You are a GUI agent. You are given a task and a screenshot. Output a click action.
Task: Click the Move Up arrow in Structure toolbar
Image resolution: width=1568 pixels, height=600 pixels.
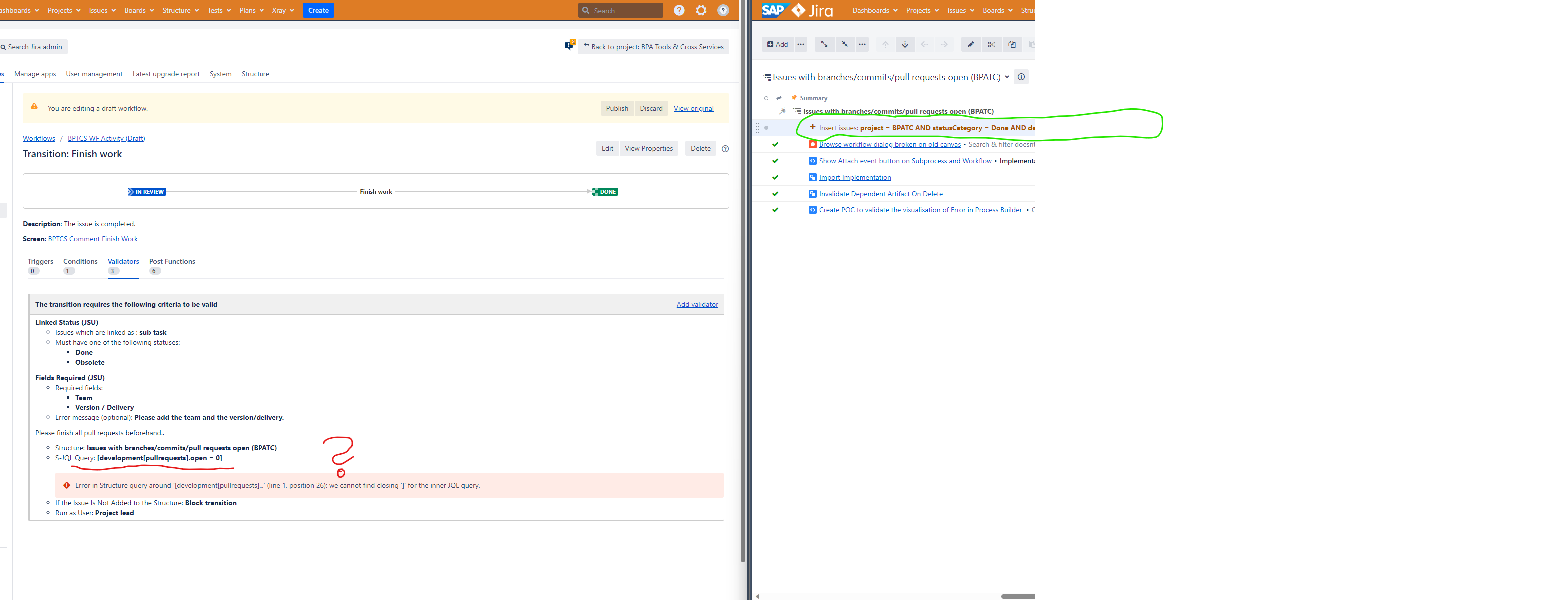click(885, 44)
